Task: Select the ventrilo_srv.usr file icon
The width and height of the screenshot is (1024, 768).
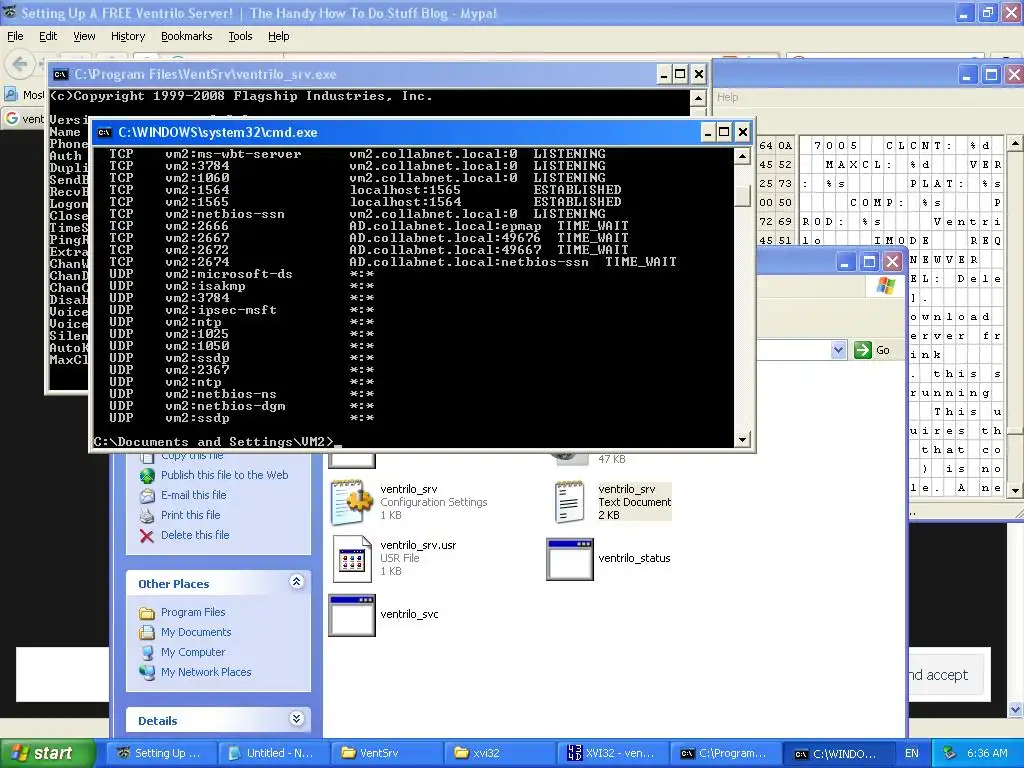Action: 352,558
